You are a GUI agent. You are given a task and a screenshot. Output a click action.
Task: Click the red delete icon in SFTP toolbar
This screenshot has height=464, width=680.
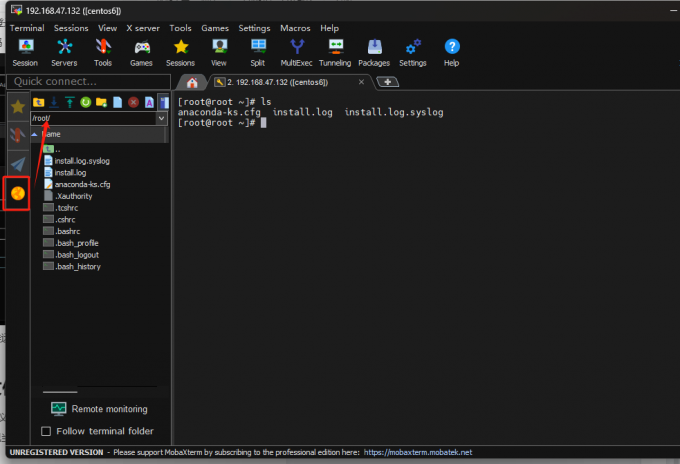134,102
